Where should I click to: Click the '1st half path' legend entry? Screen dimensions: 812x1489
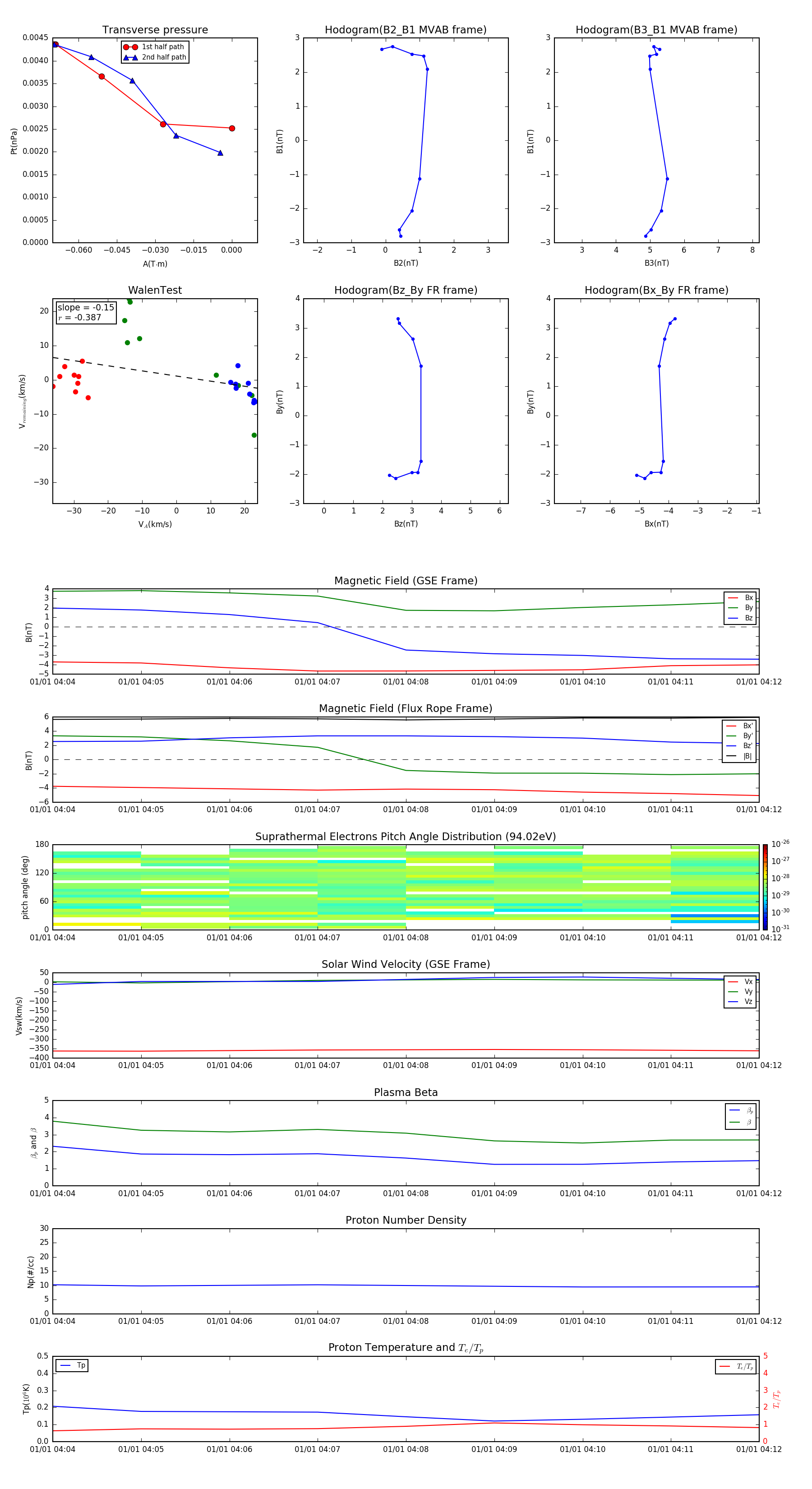coord(154,47)
